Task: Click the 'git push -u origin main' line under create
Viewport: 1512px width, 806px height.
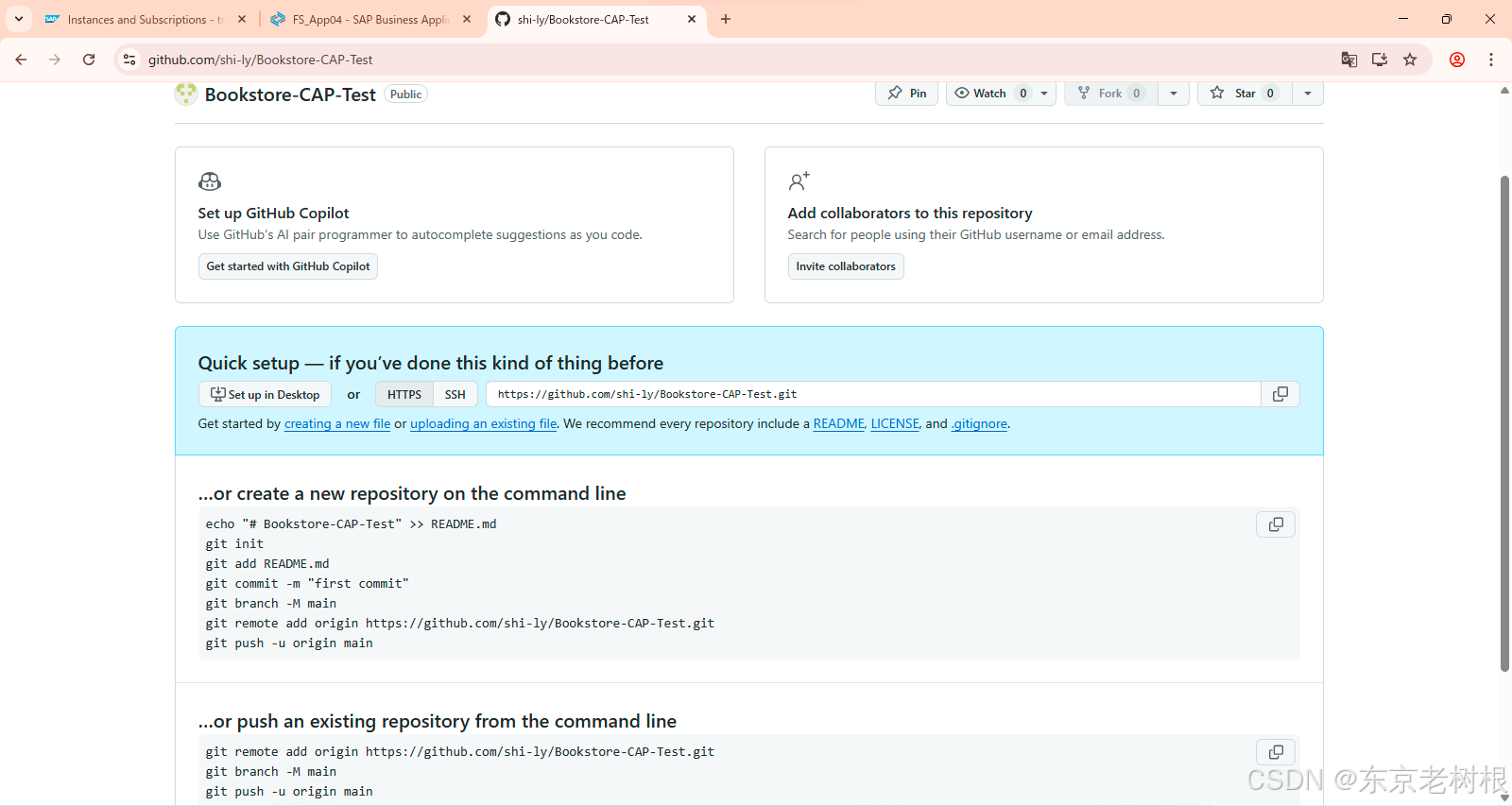Action: [289, 643]
